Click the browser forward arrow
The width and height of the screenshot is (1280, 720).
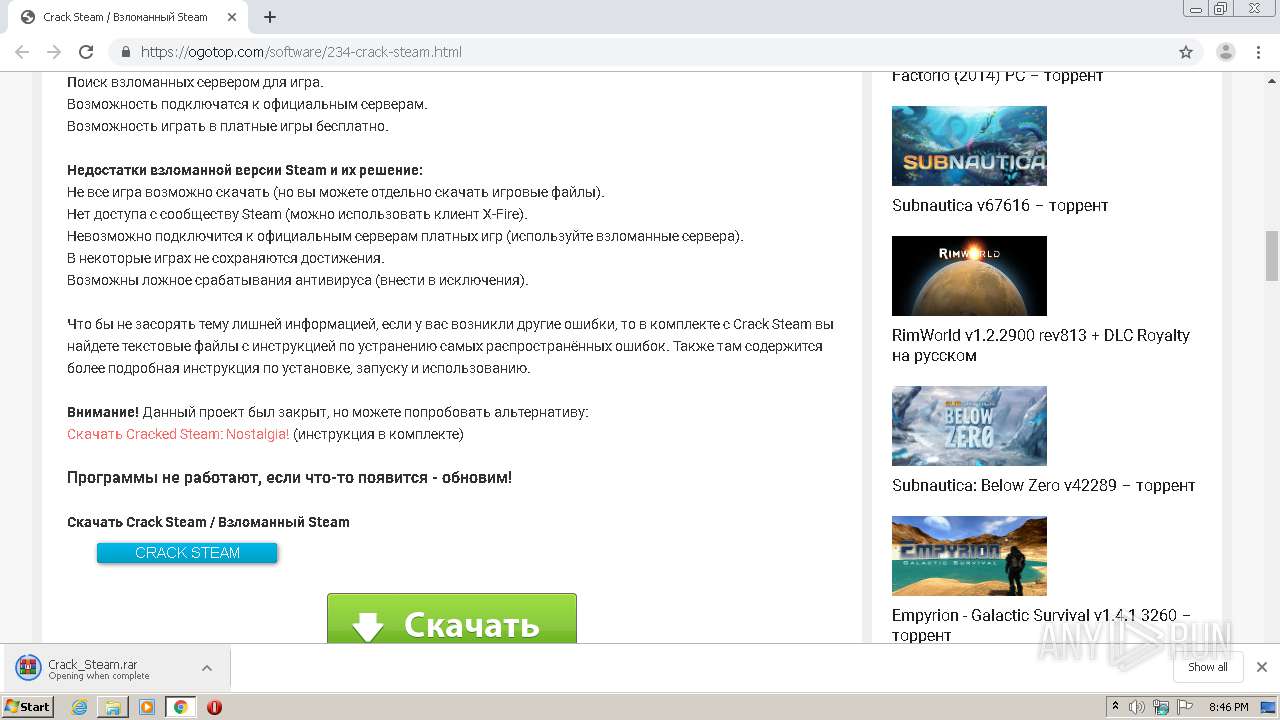[54, 52]
